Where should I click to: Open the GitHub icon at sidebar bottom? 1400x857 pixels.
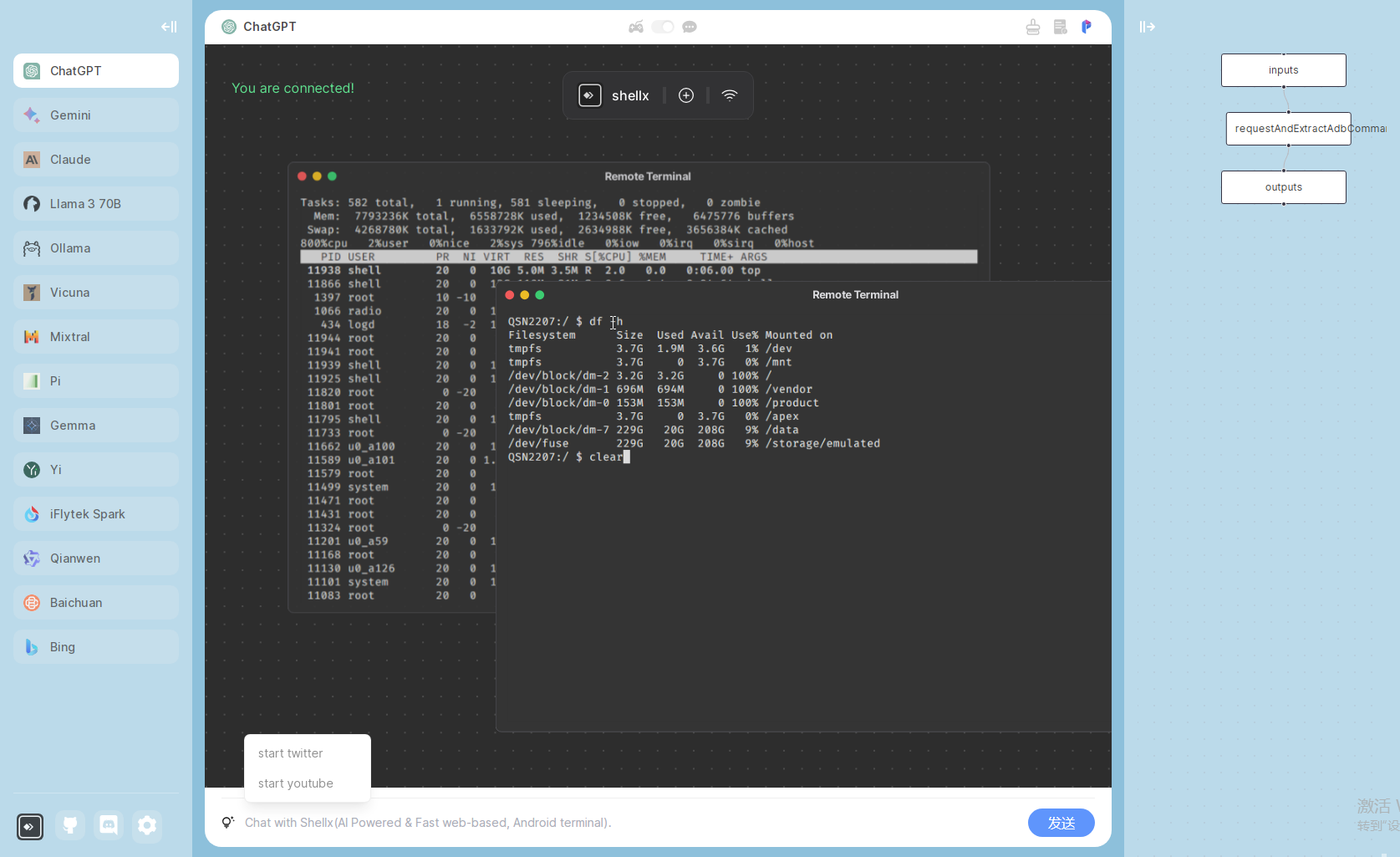(70, 826)
